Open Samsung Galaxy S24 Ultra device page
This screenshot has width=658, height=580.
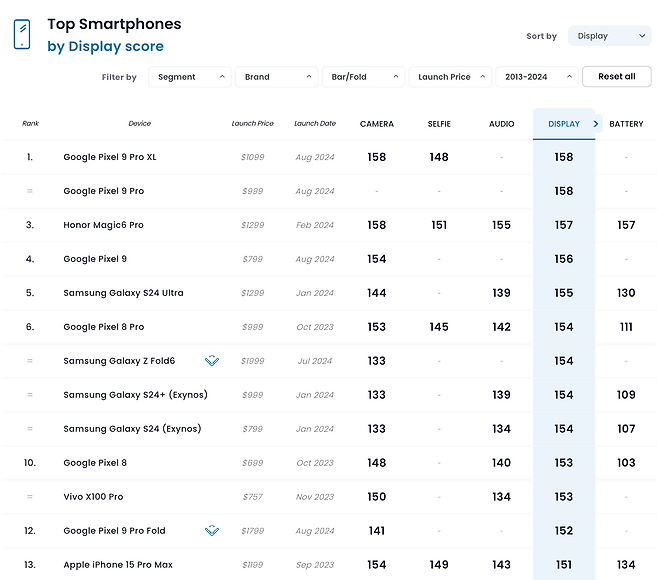click(x=123, y=293)
